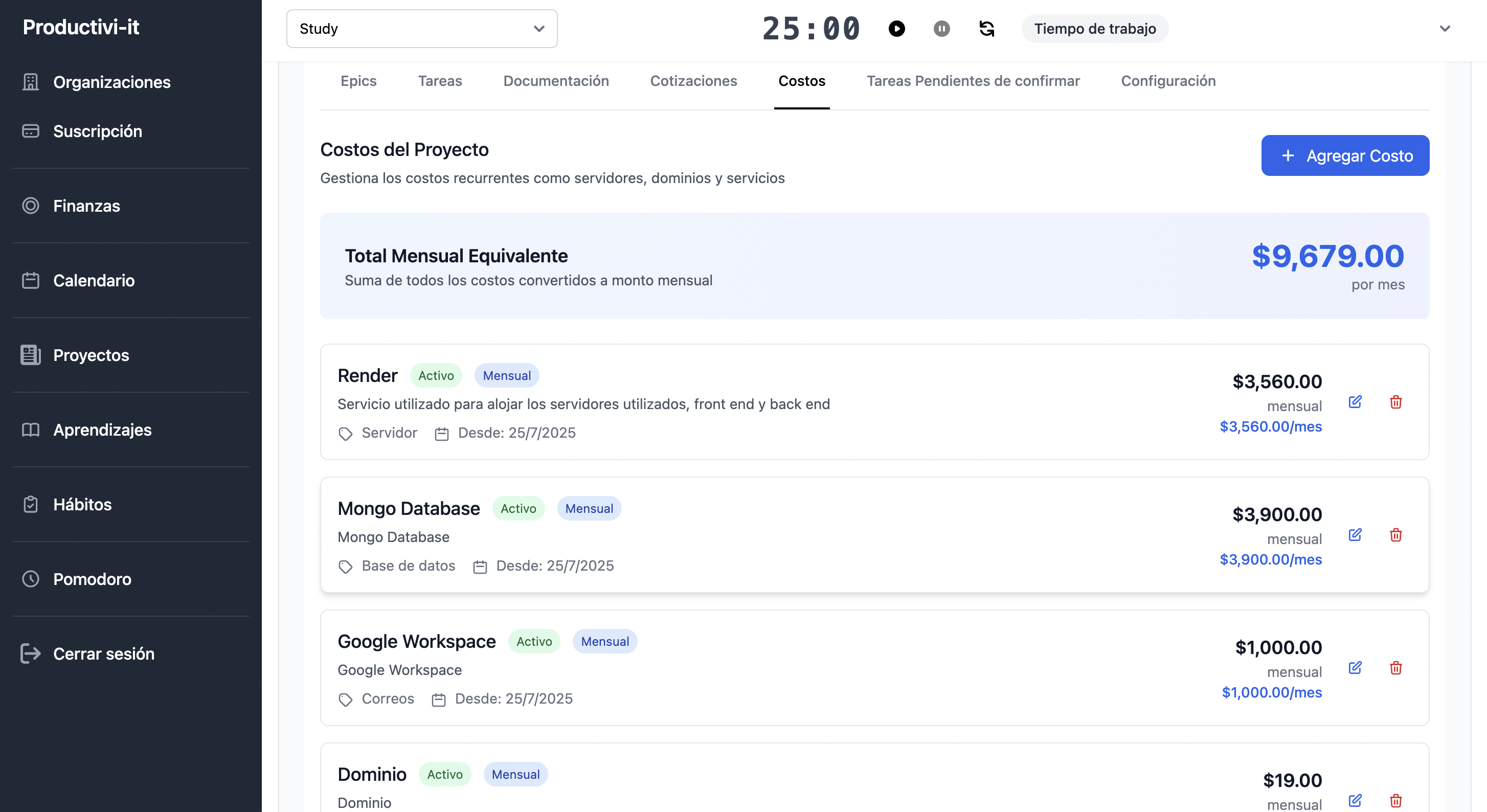Click the Mensual badge on Dominio

point(515,775)
